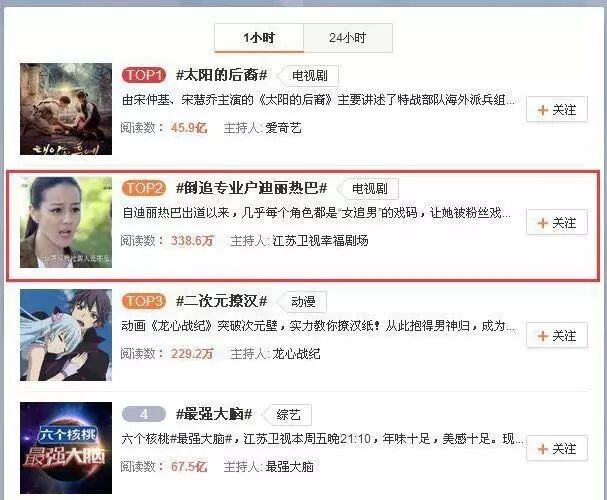Viewport: 607px width, 500px height.
Task: Open host 龙心战纪 profile link
Action: coord(296,354)
